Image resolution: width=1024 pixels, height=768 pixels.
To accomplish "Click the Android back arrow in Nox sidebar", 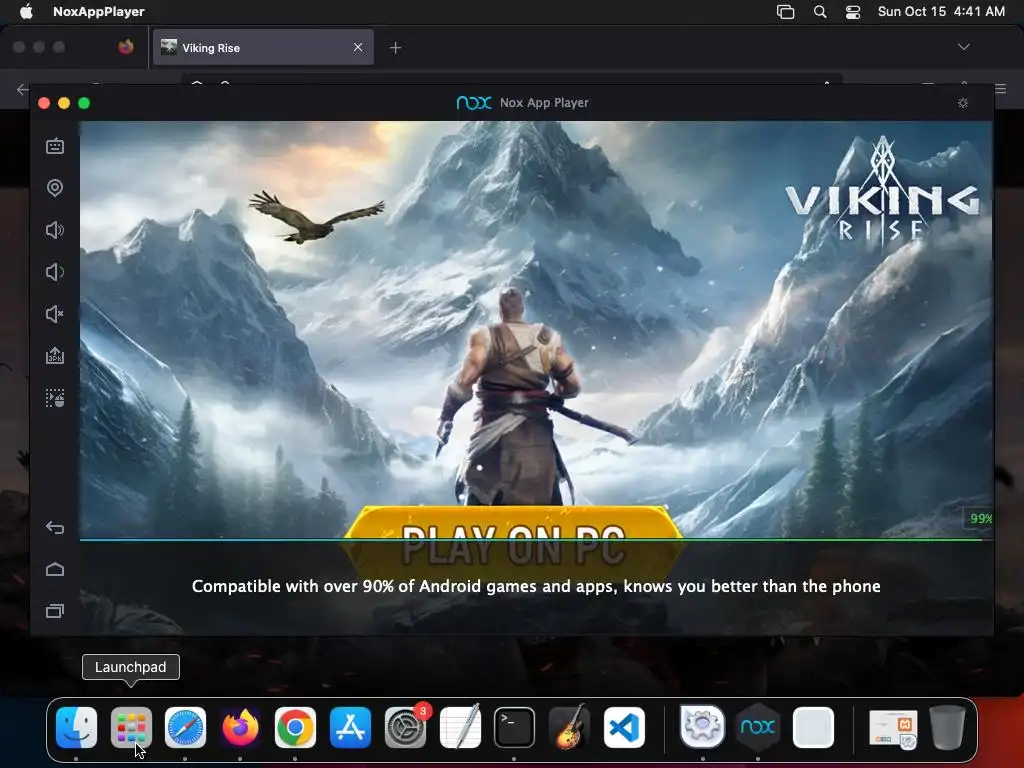I will 55,528.
